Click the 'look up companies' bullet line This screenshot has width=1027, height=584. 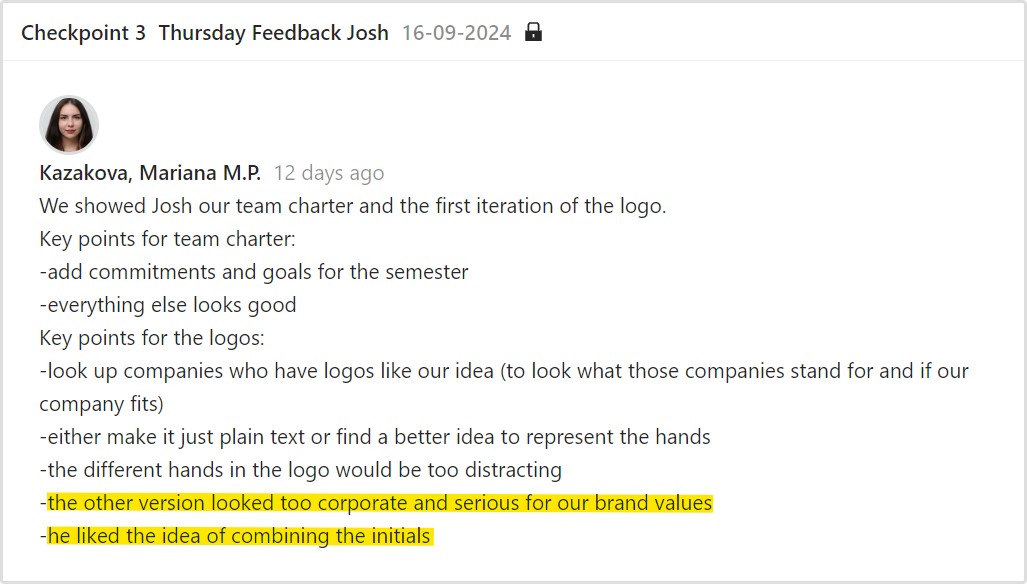coord(504,371)
